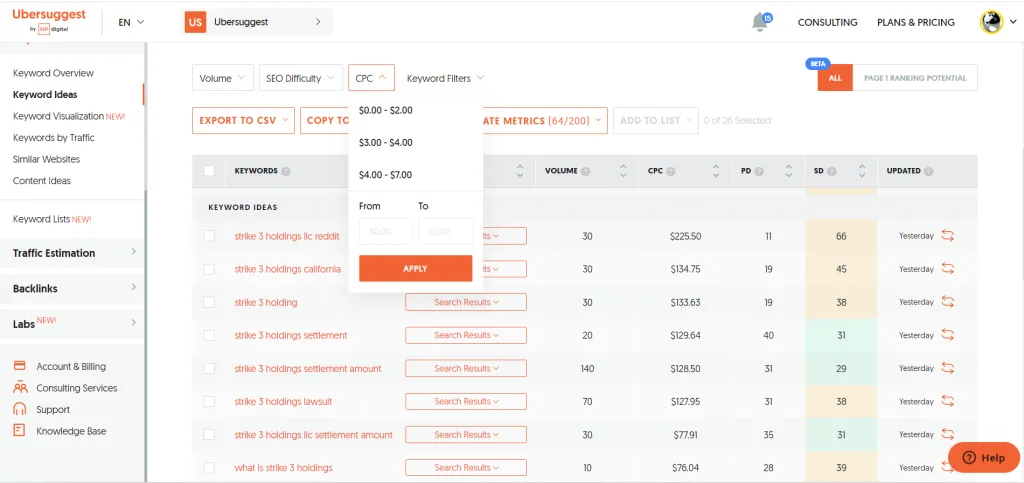Refresh metrics for strike 3 holdings llc settlement amount
This screenshot has height=483, width=1024.
948,434
